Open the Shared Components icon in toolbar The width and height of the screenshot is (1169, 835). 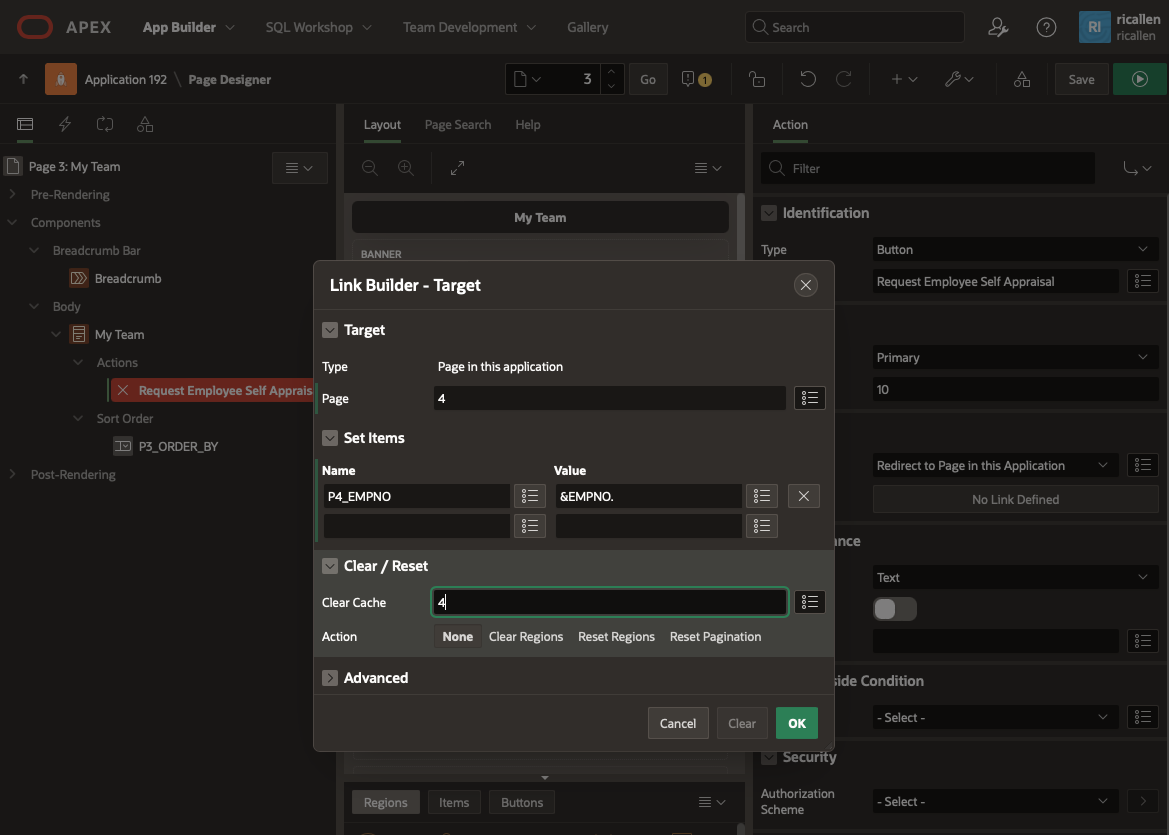pyautogui.click(x=1021, y=79)
